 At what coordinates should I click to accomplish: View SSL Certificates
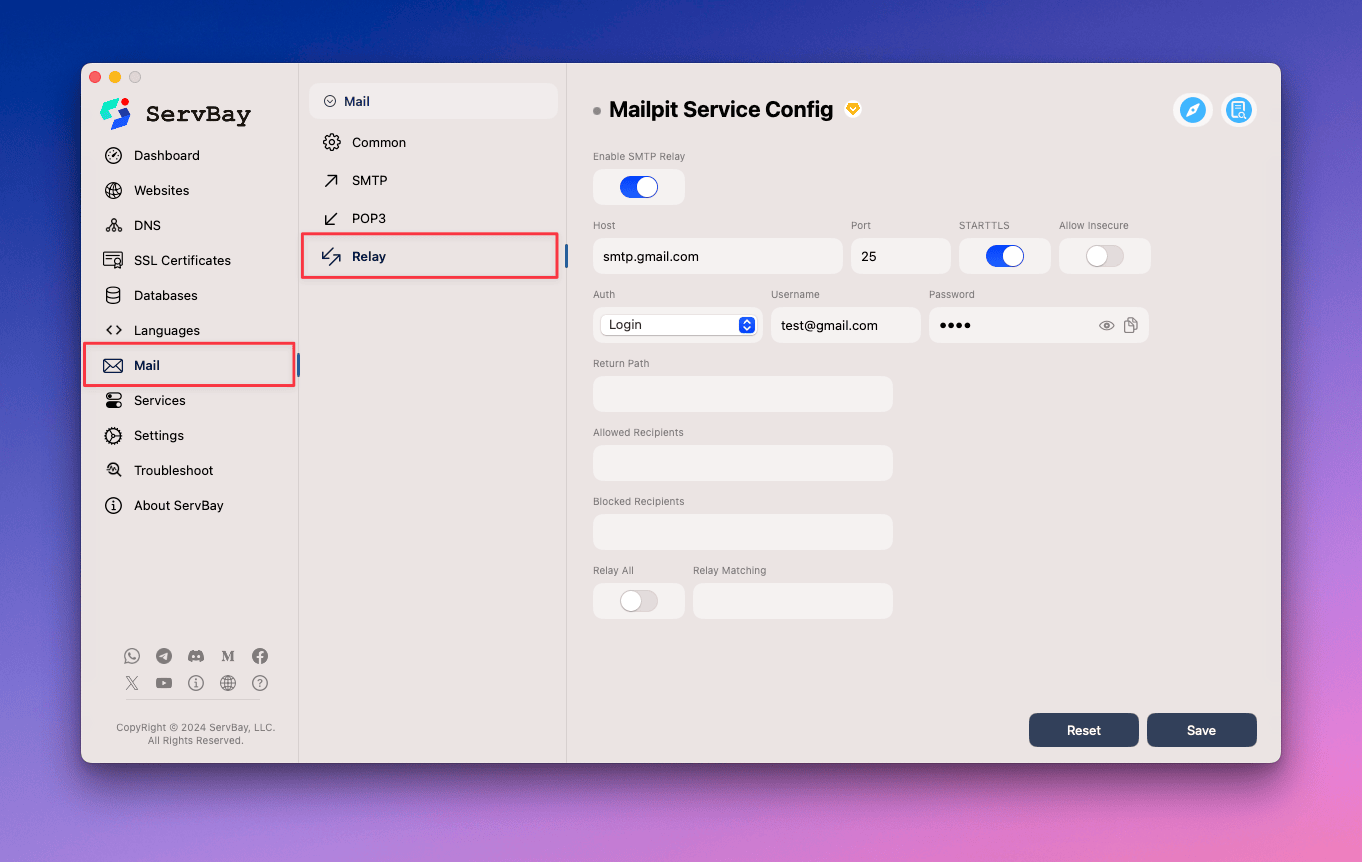[x=181, y=260]
